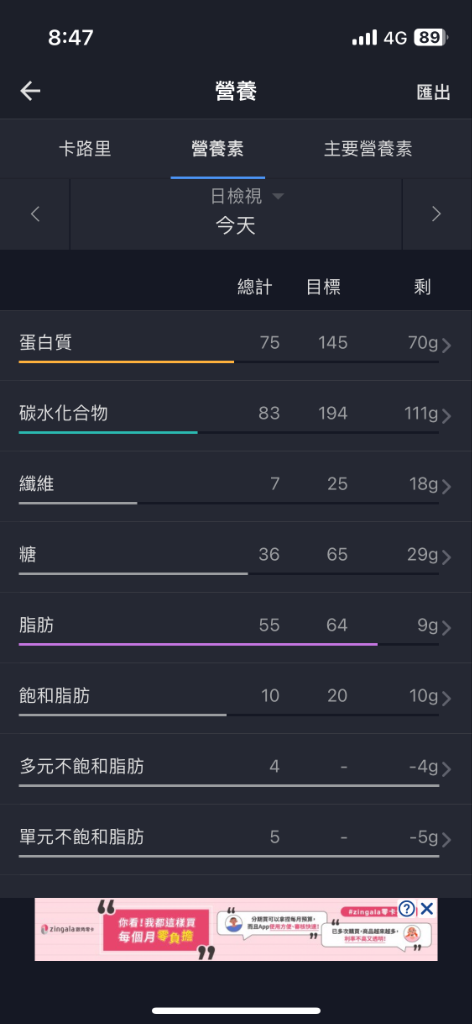Open the zingala advertisement banner
Viewport: 472px width, 1024px height.
point(236,929)
